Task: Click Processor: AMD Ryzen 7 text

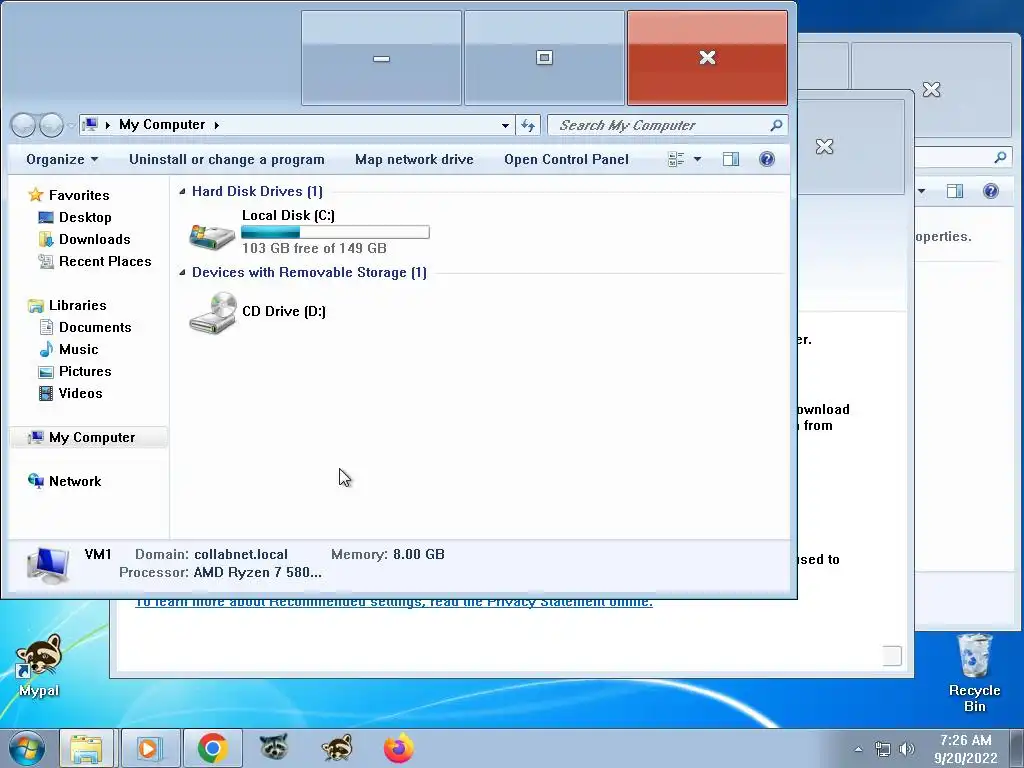Action: point(220,573)
